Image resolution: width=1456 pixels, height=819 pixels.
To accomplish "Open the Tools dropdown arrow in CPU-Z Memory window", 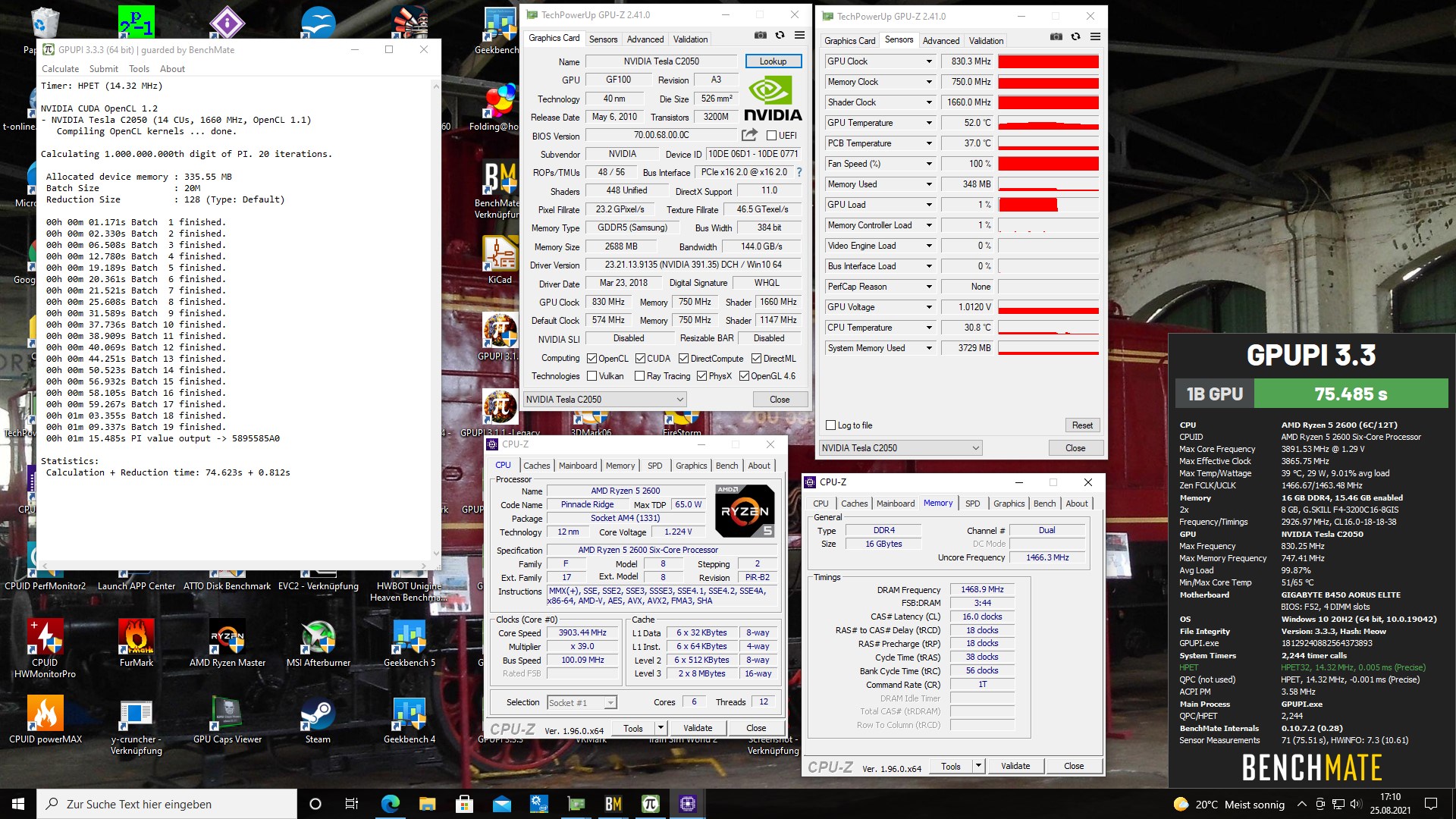I will click(978, 766).
